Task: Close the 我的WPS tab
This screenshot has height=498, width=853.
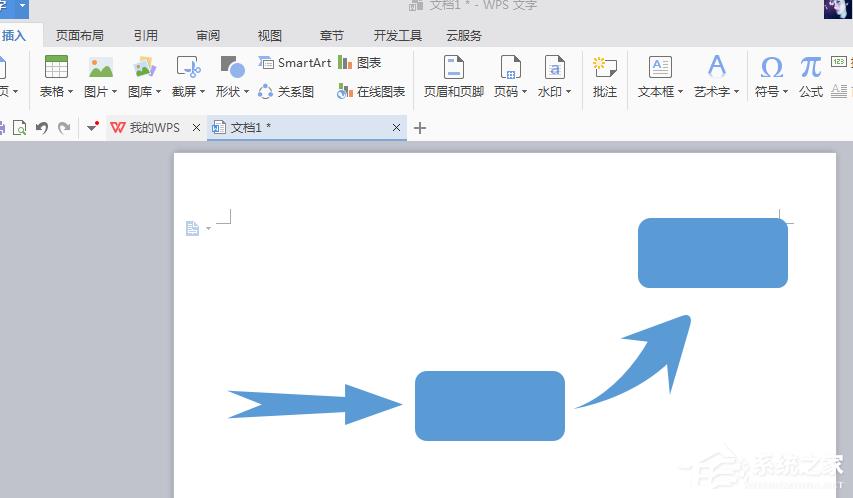Action: coord(196,128)
